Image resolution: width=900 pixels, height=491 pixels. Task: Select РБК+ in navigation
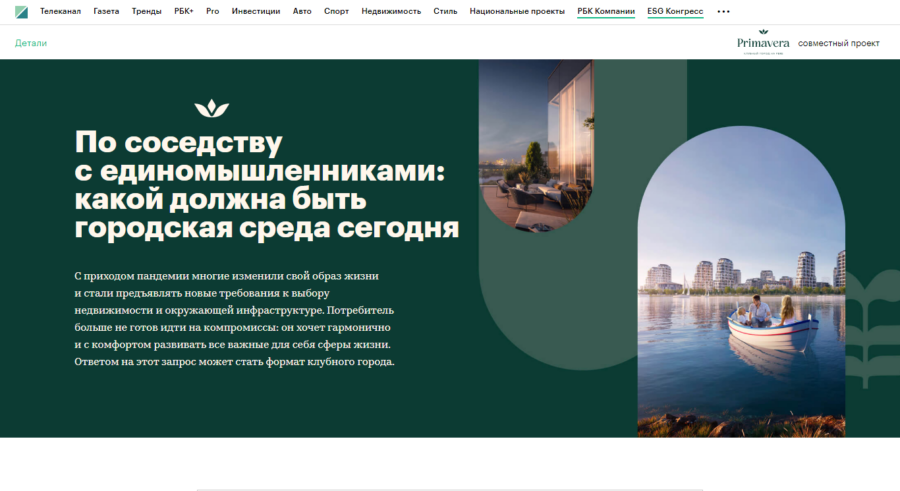tap(184, 11)
